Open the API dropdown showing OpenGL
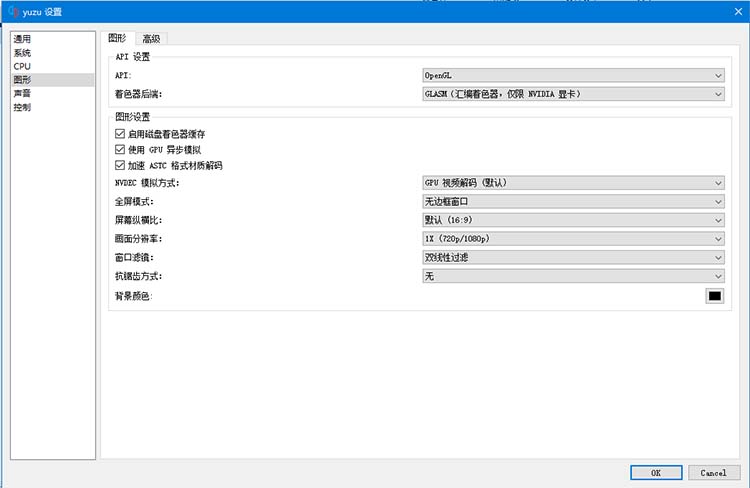Screen dimensions: 750x488 click(573, 75)
